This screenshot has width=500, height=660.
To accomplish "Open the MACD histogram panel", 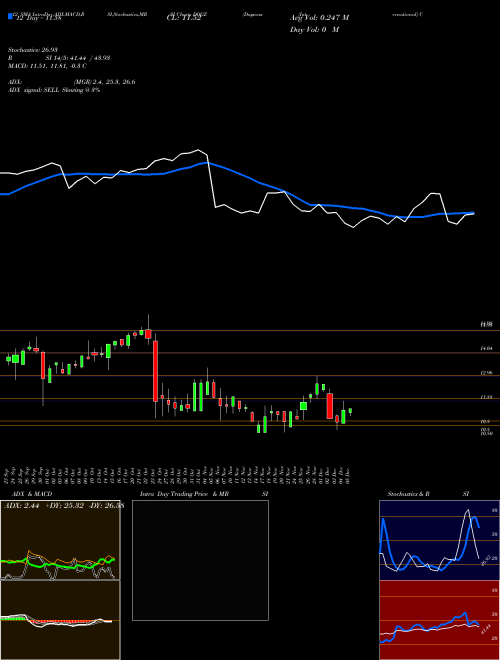I will pos(60,620).
